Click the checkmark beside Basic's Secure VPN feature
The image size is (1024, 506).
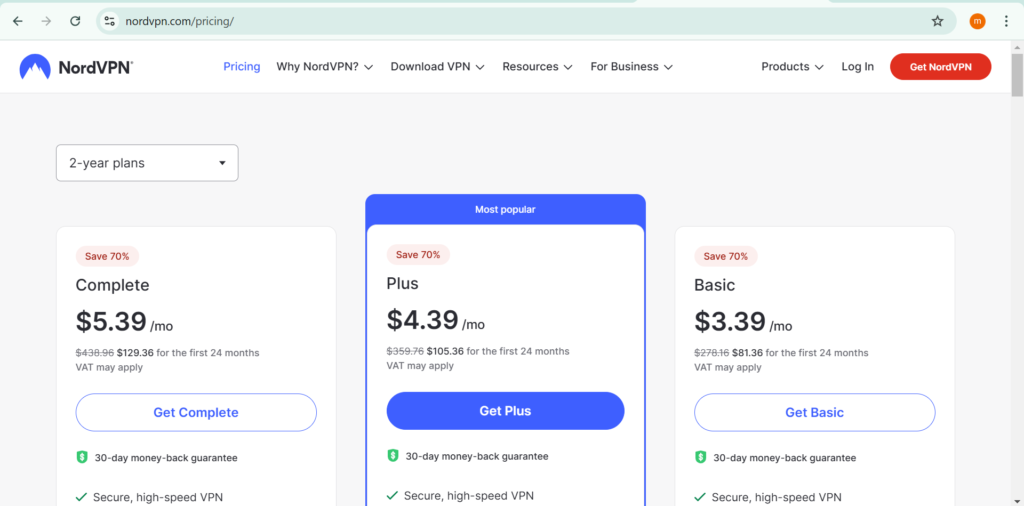click(700, 498)
